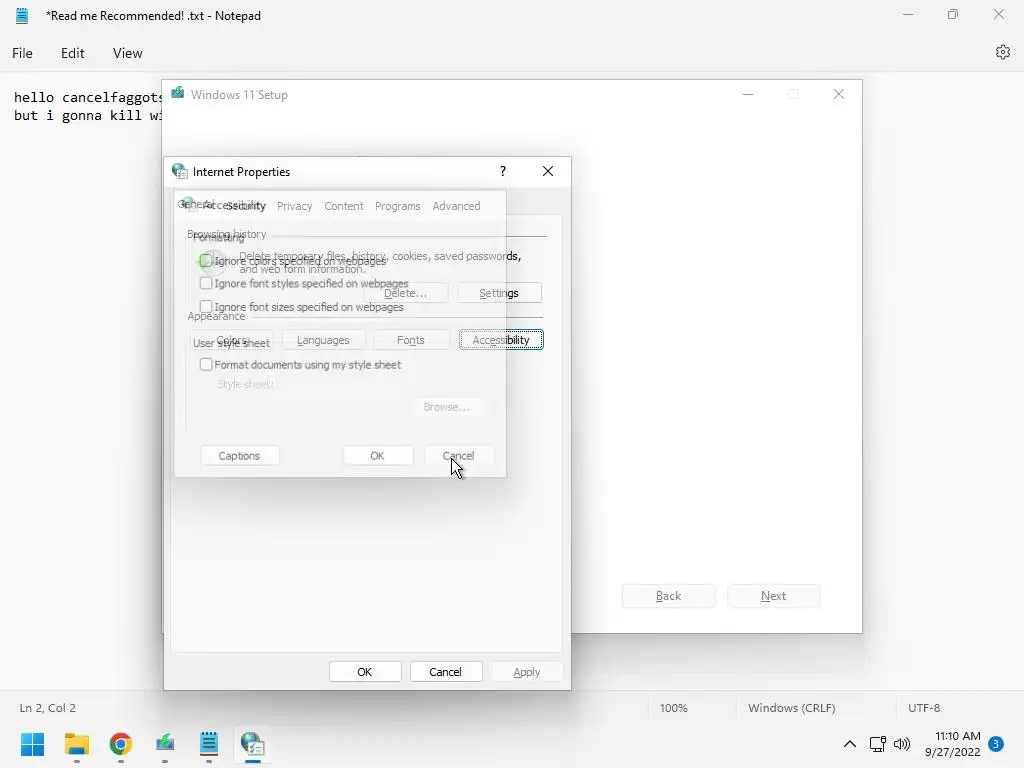The width and height of the screenshot is (1024, 768).
Task: Open taskbar clock showing 11:10 AM
Action: [953, 744]
